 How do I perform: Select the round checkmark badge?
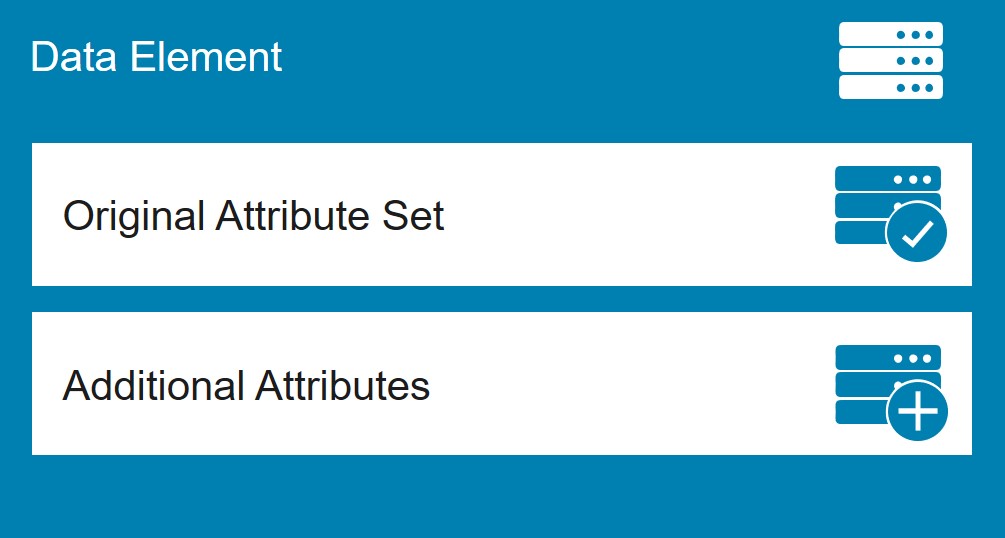click(917, 231)
